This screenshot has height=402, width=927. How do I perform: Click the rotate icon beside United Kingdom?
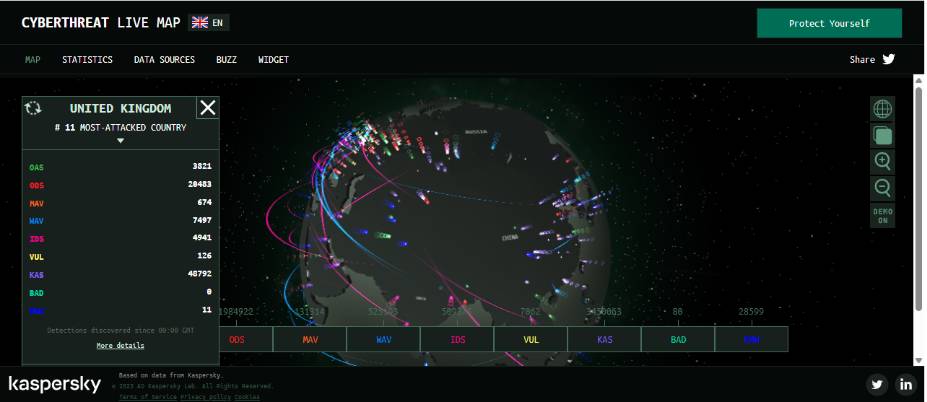point(33,108)
